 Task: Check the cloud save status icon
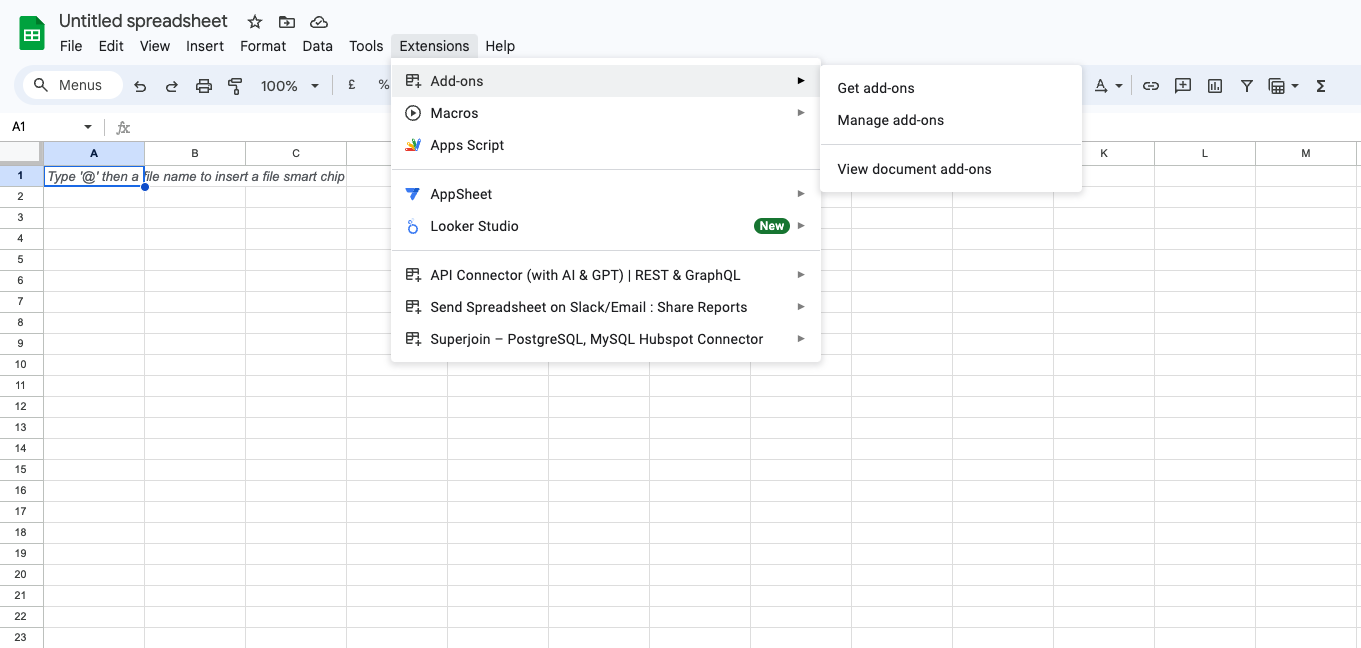[319, 22]
